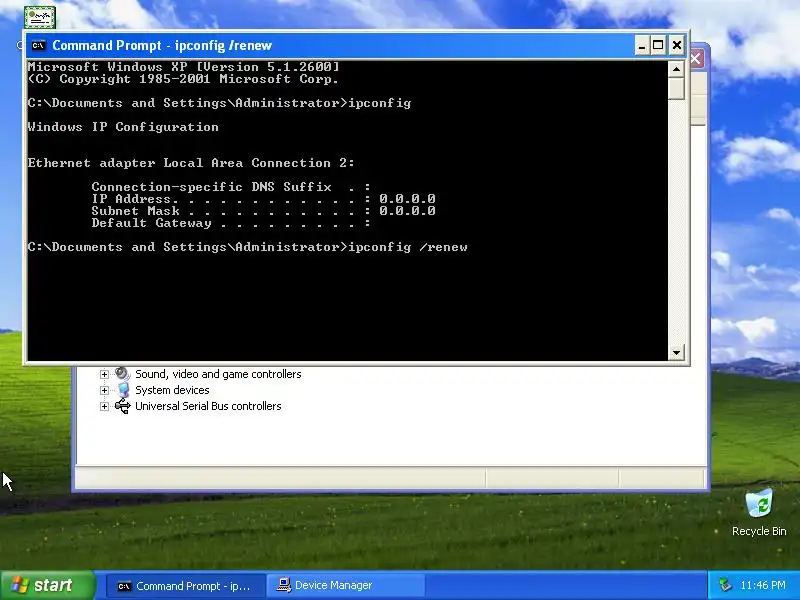The height and width of the screenshot is (600, 800).
Task: Click the System devices label
Action: click(x=172, y=390)
